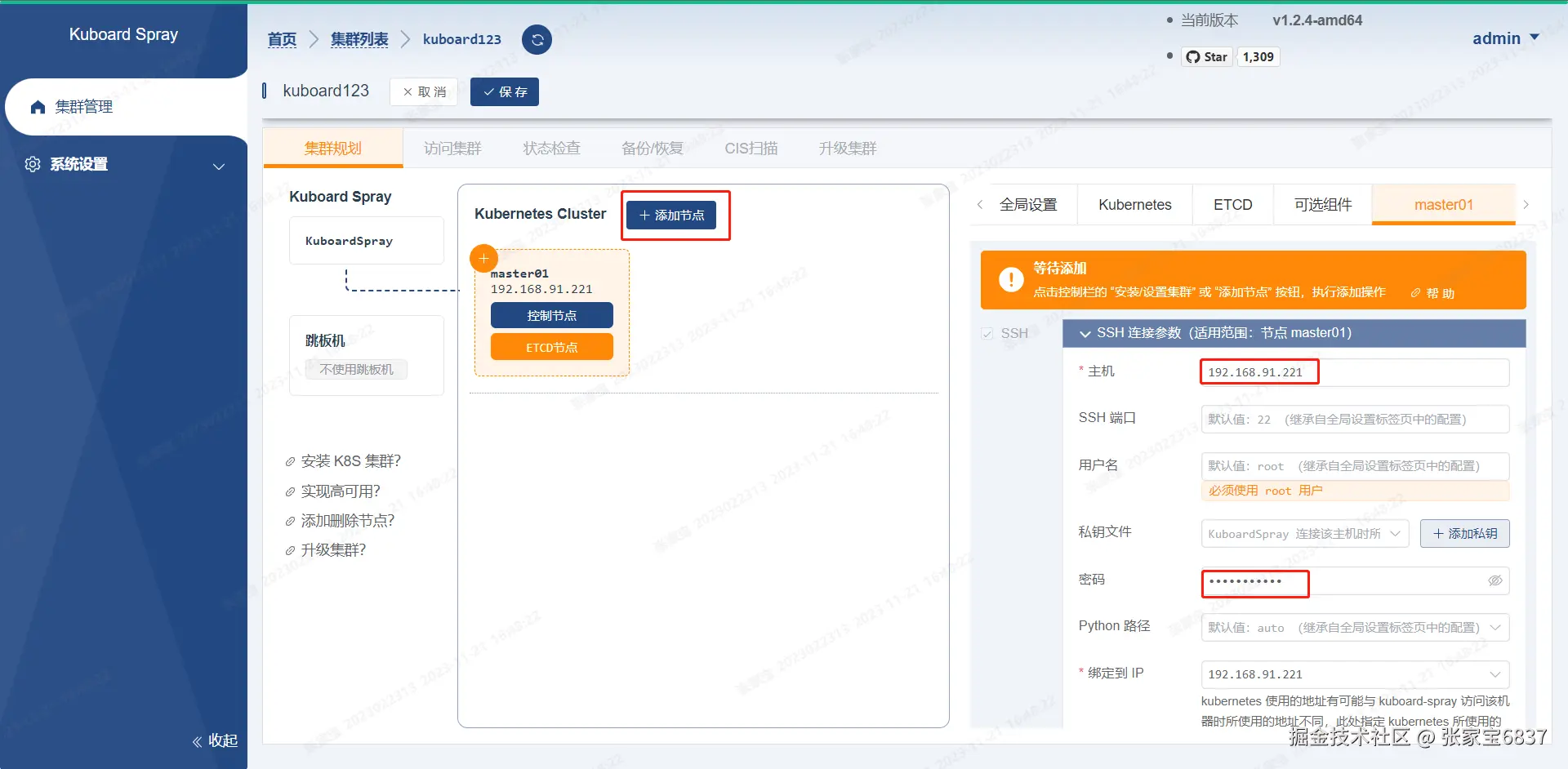Click 控制节点 role on master01
This screenshot has height=769, width=1568.
click(x=552, y=316)
